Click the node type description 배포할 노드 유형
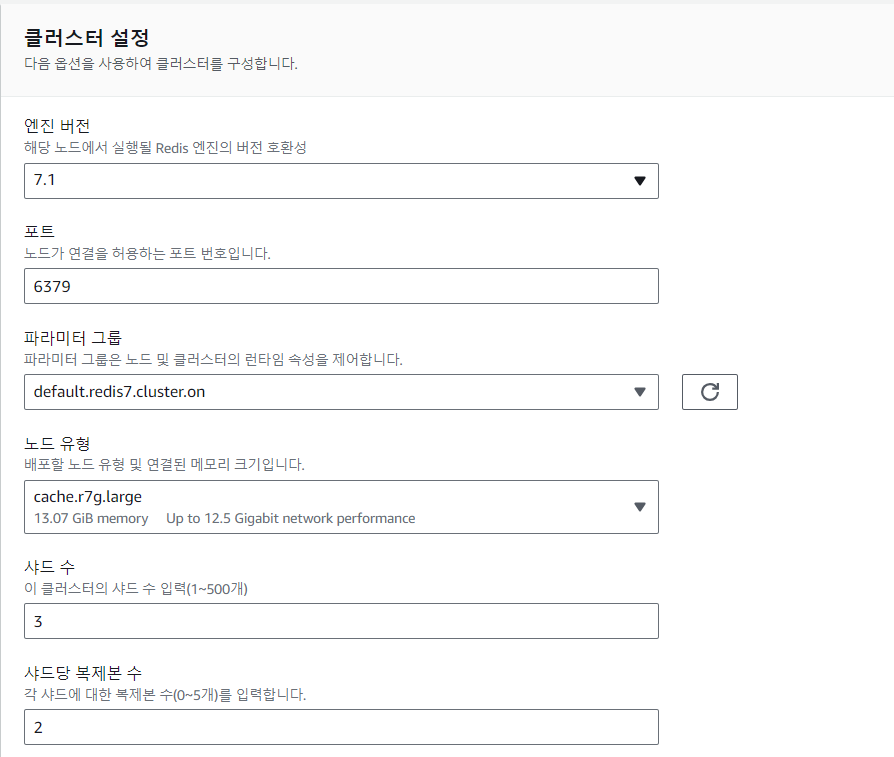Screen dimensions: 894x757 click(164, 464)
